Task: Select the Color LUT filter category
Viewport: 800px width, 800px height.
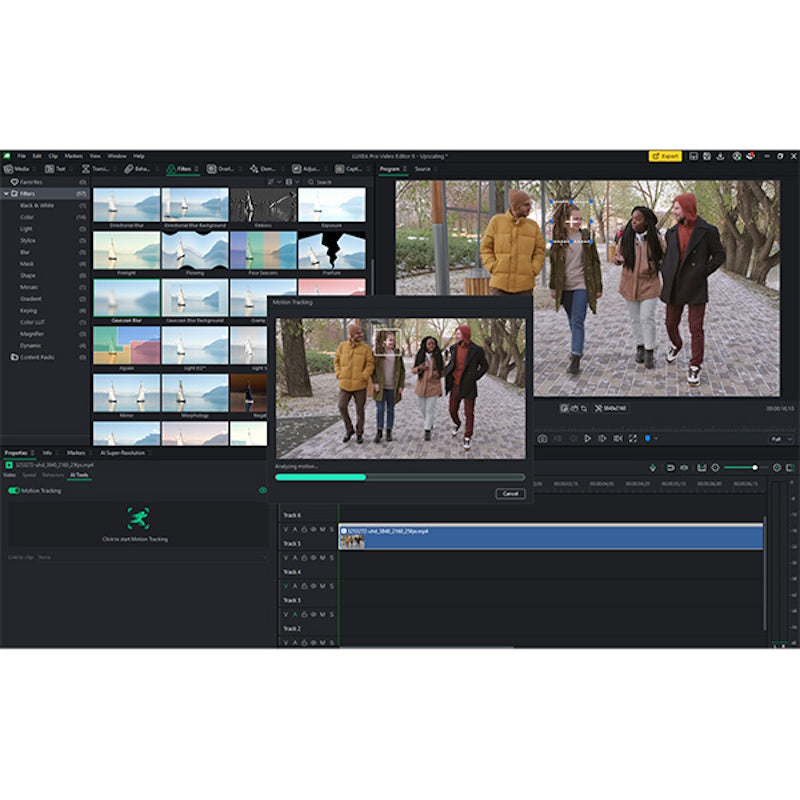Action: (x=32, y=322)
